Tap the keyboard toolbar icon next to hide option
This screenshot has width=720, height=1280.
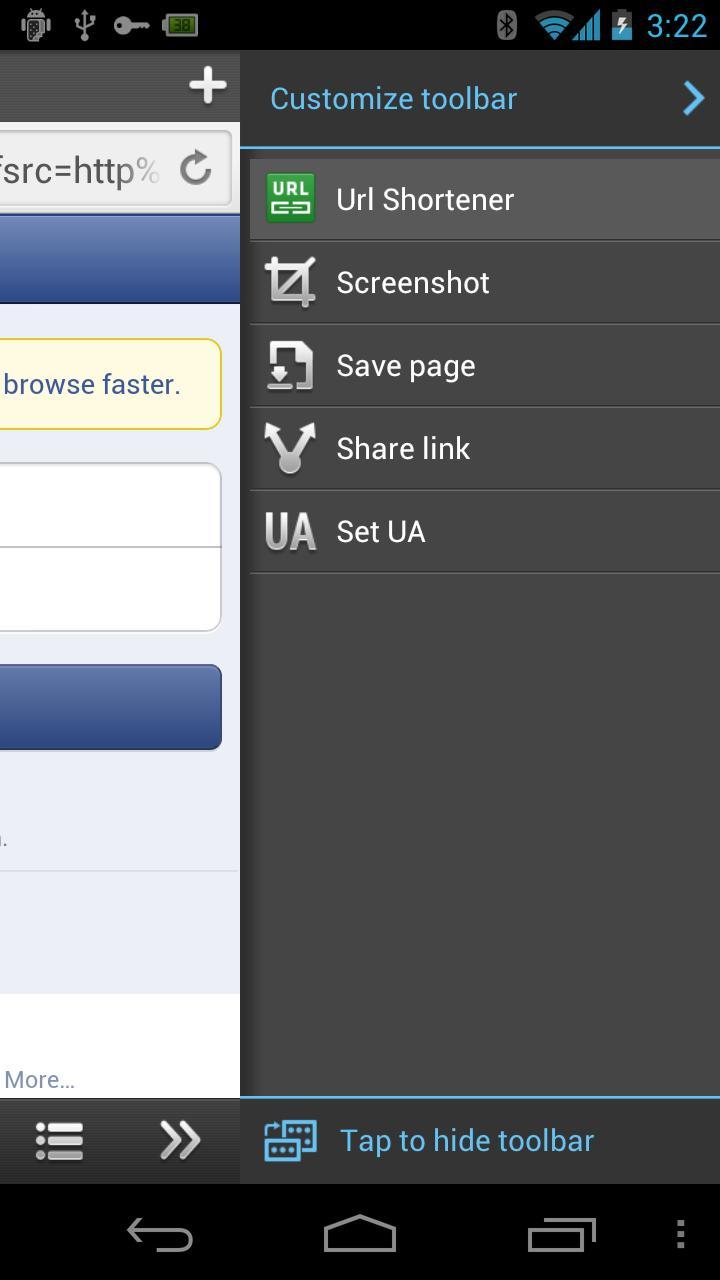click(x=289, y=1140)
